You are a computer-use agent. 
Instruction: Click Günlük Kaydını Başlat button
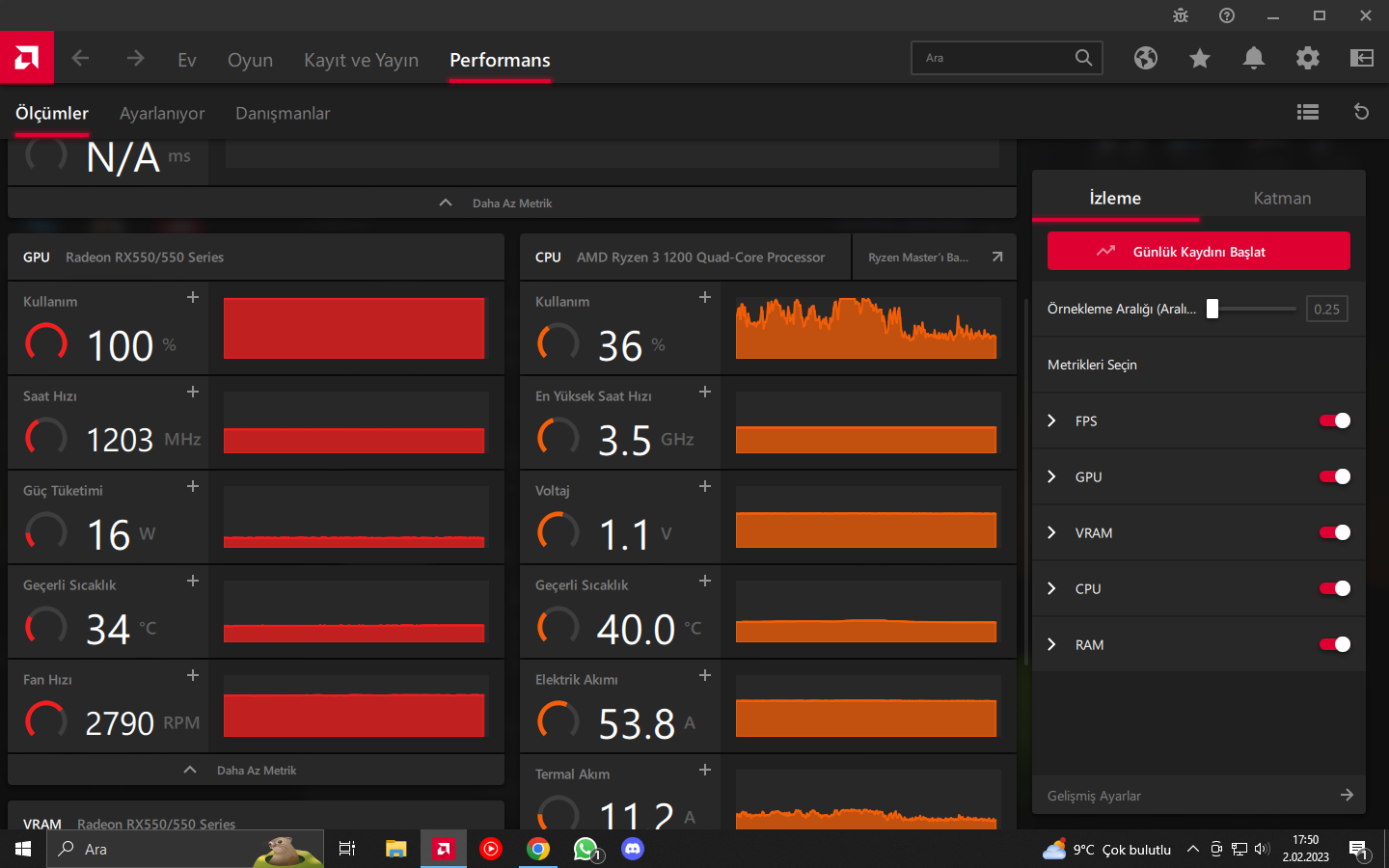click(1198, 252)
